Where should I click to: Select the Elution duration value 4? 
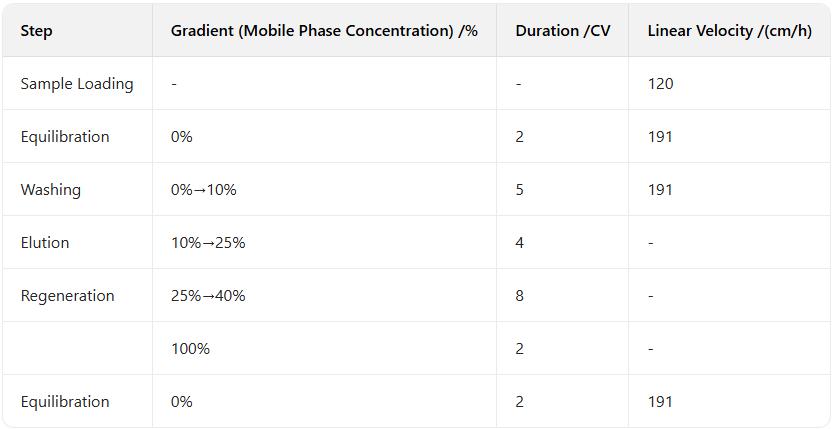520,243
